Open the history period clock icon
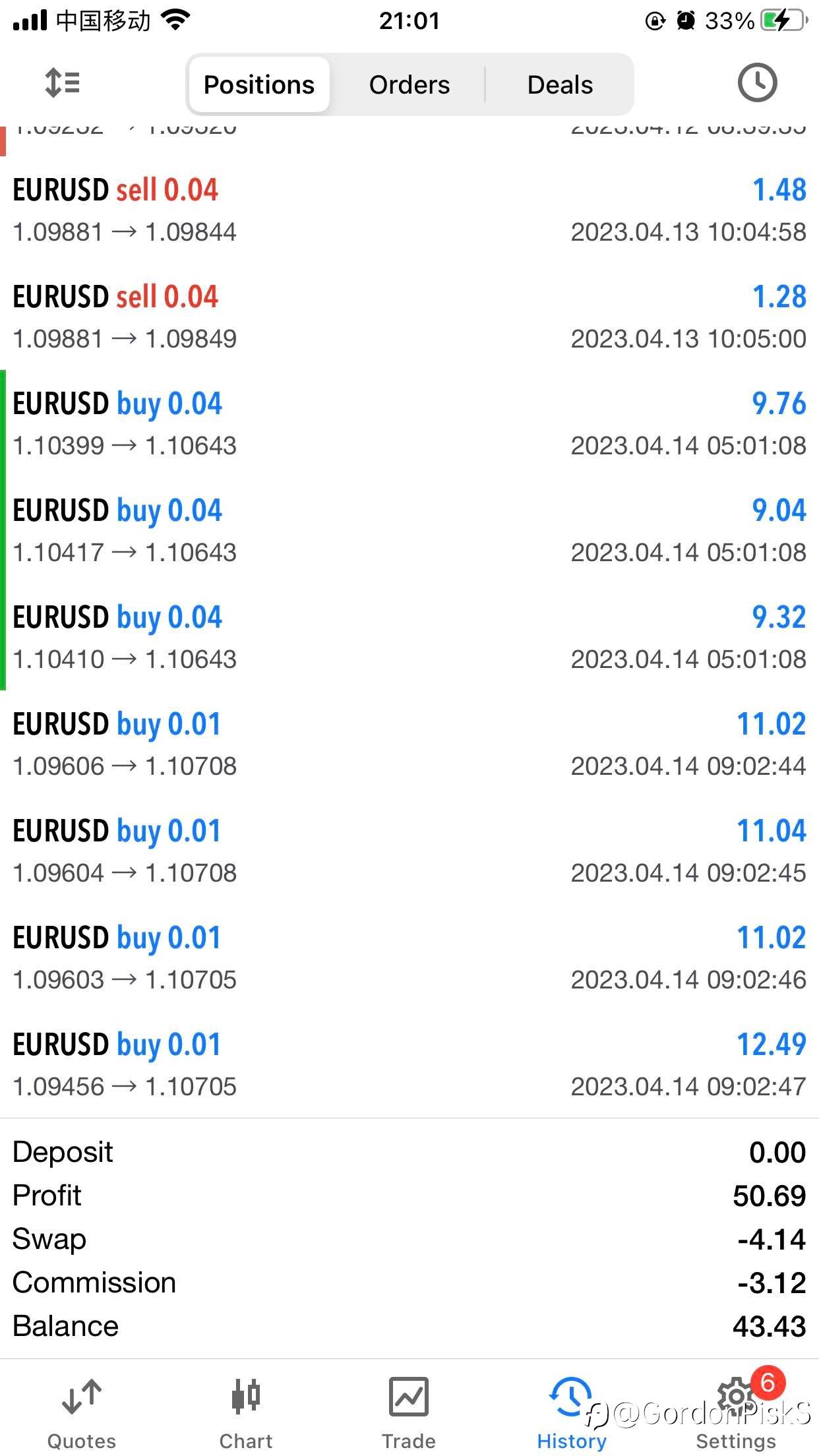The image size is (819, 1456). click(756, 83)
